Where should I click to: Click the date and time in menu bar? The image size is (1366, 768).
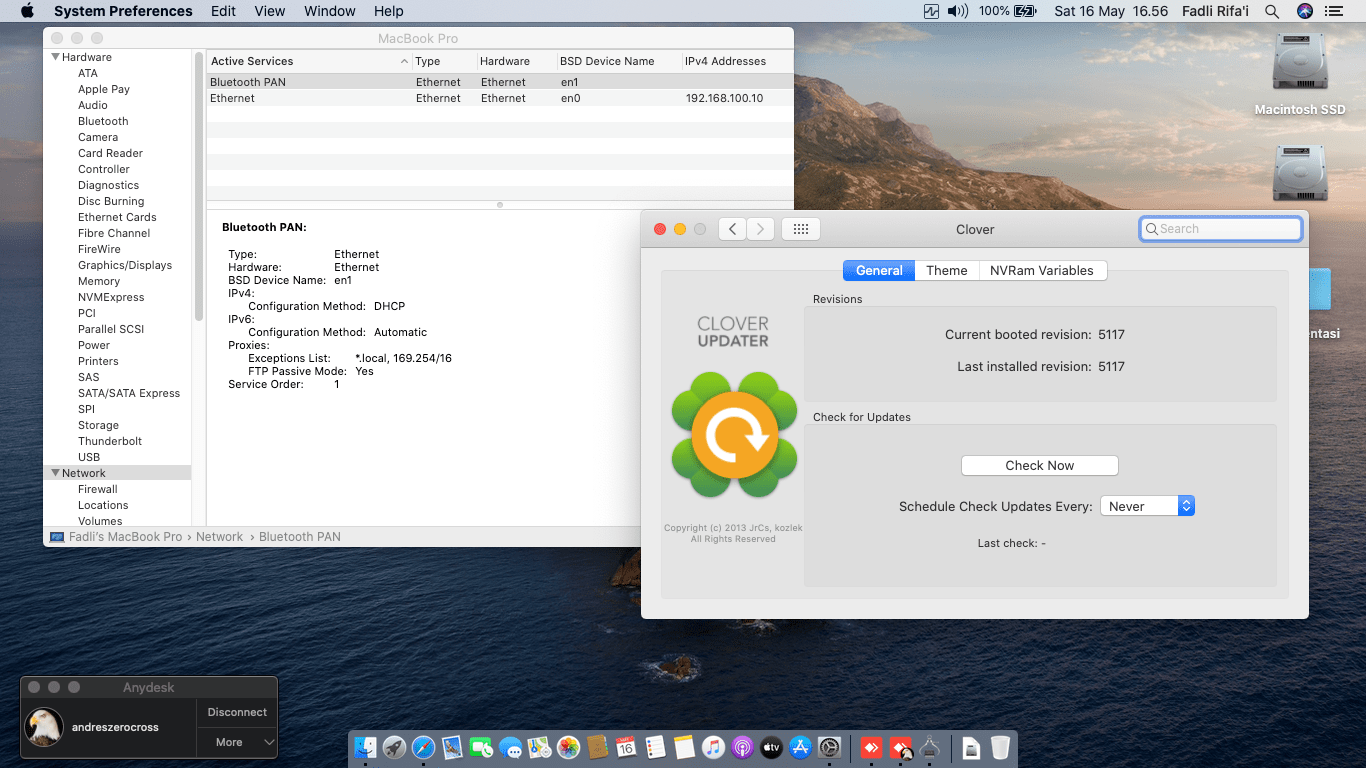[x=1111, y=11]
